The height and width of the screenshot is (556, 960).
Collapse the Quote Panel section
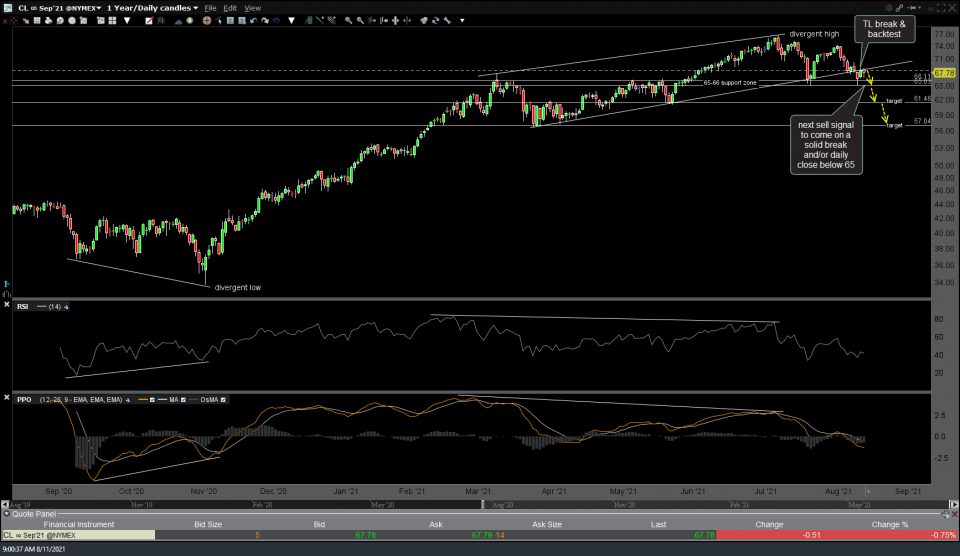6,514
